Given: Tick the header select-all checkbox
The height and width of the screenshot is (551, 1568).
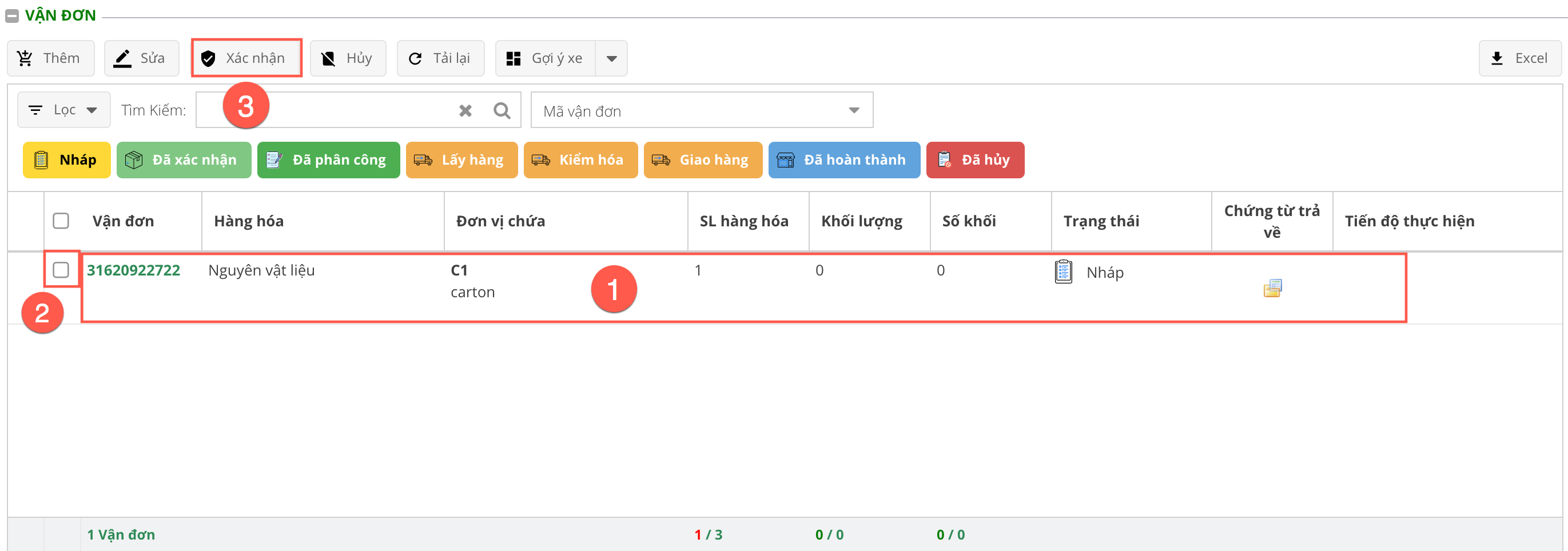Looking at the screenshot, I should (61, 220).
